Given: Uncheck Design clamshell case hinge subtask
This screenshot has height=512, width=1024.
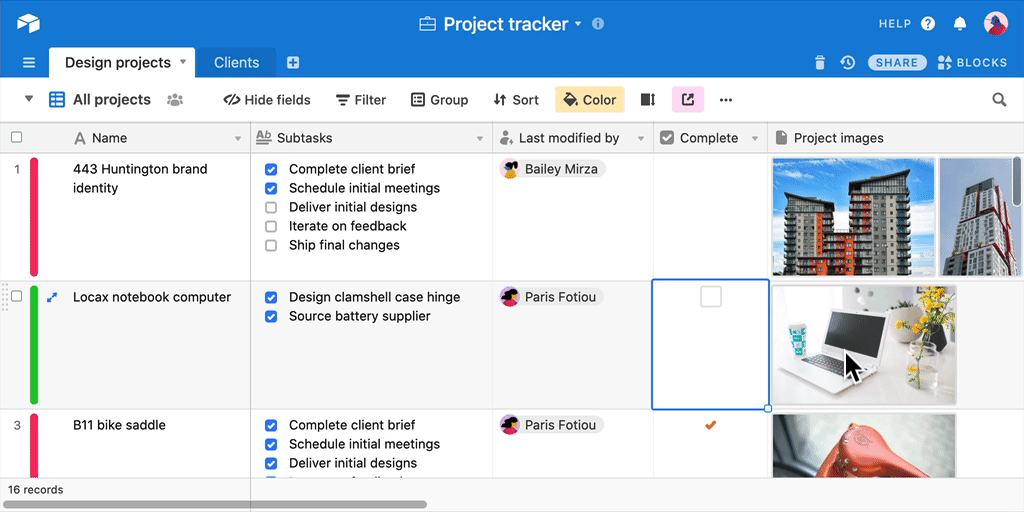Looking at the screenshot, I should point(271,298).
